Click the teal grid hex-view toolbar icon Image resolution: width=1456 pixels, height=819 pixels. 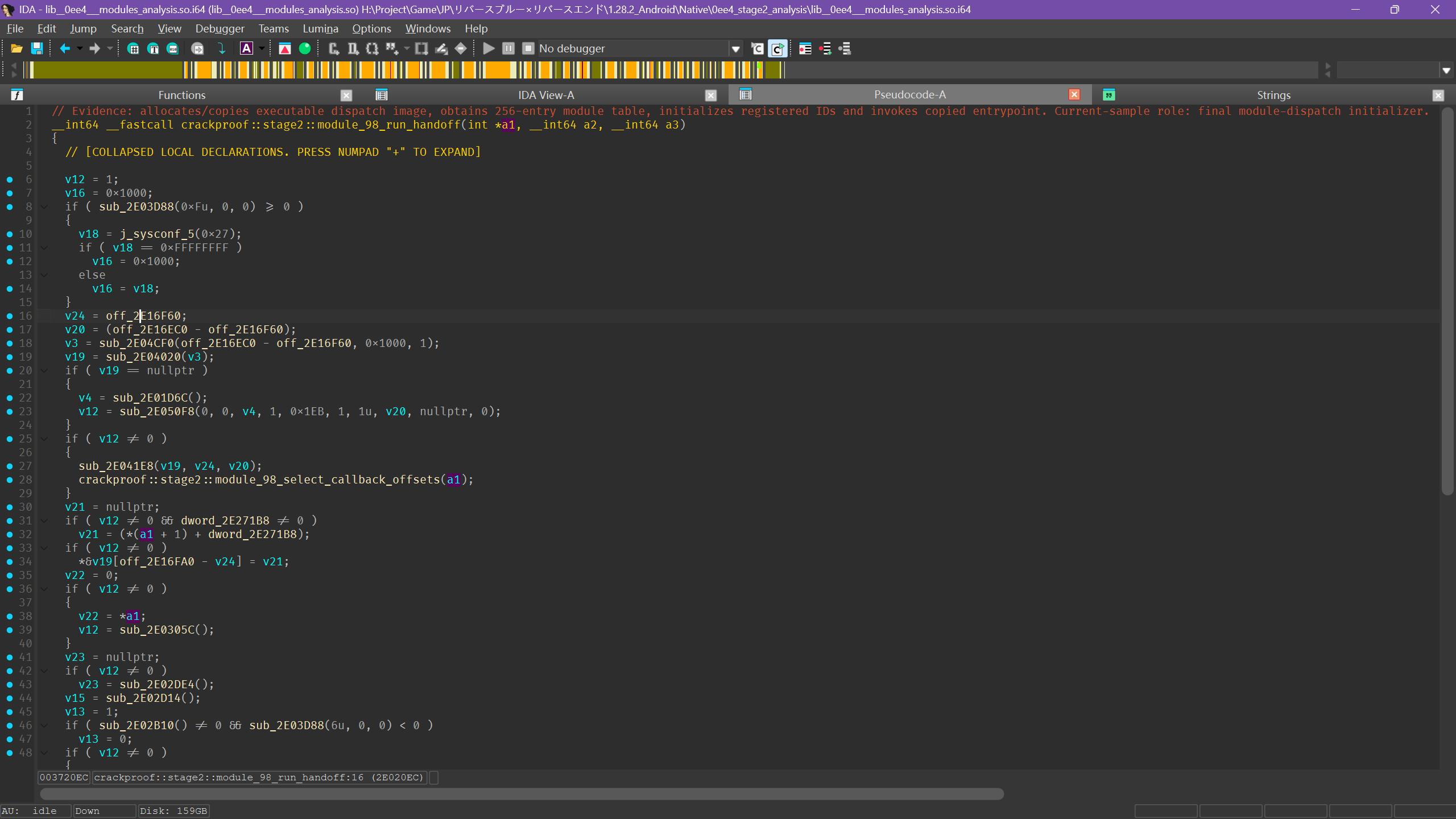(x=133, y=49)
